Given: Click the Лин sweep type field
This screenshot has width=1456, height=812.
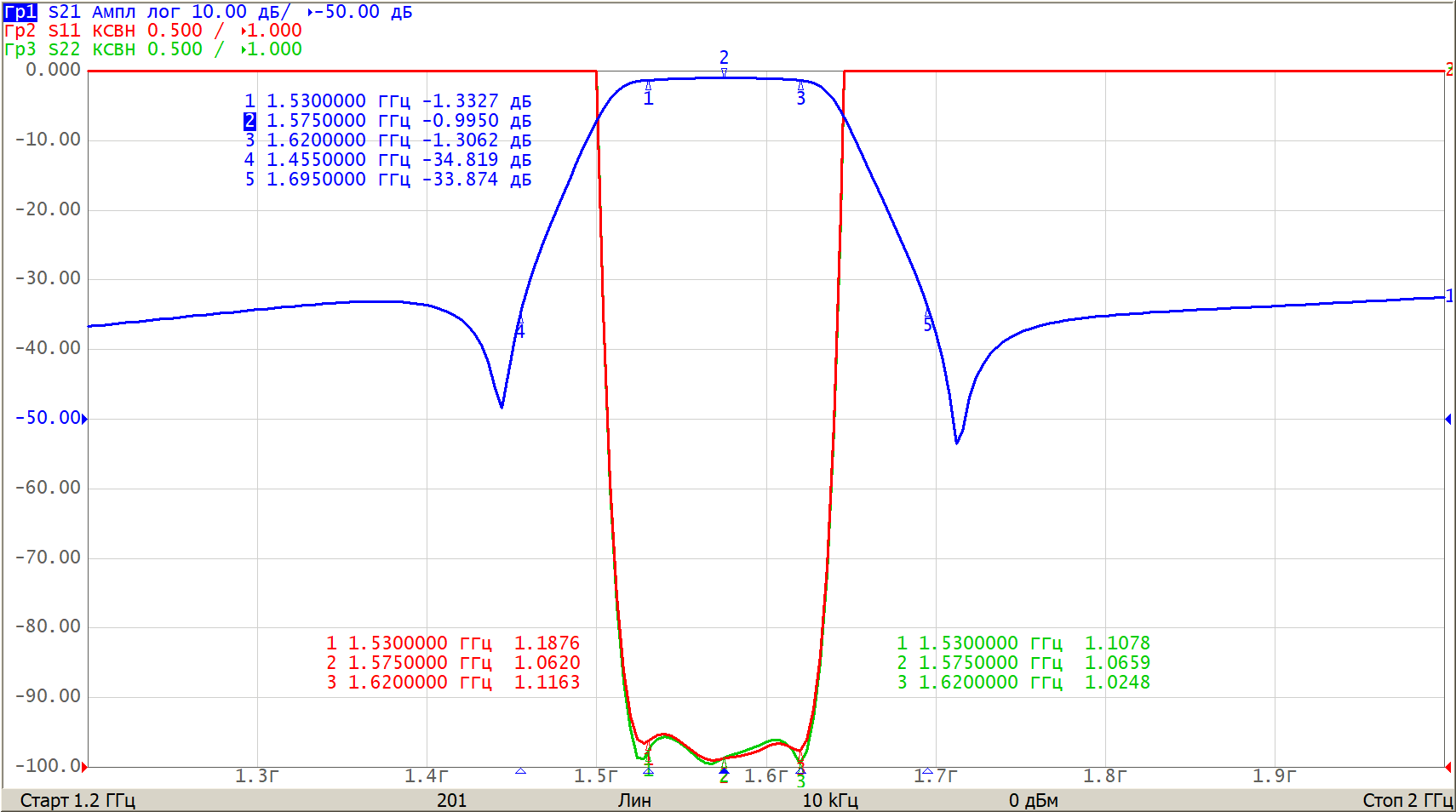Looking at the screenshot, I should [x=634, y=800].
